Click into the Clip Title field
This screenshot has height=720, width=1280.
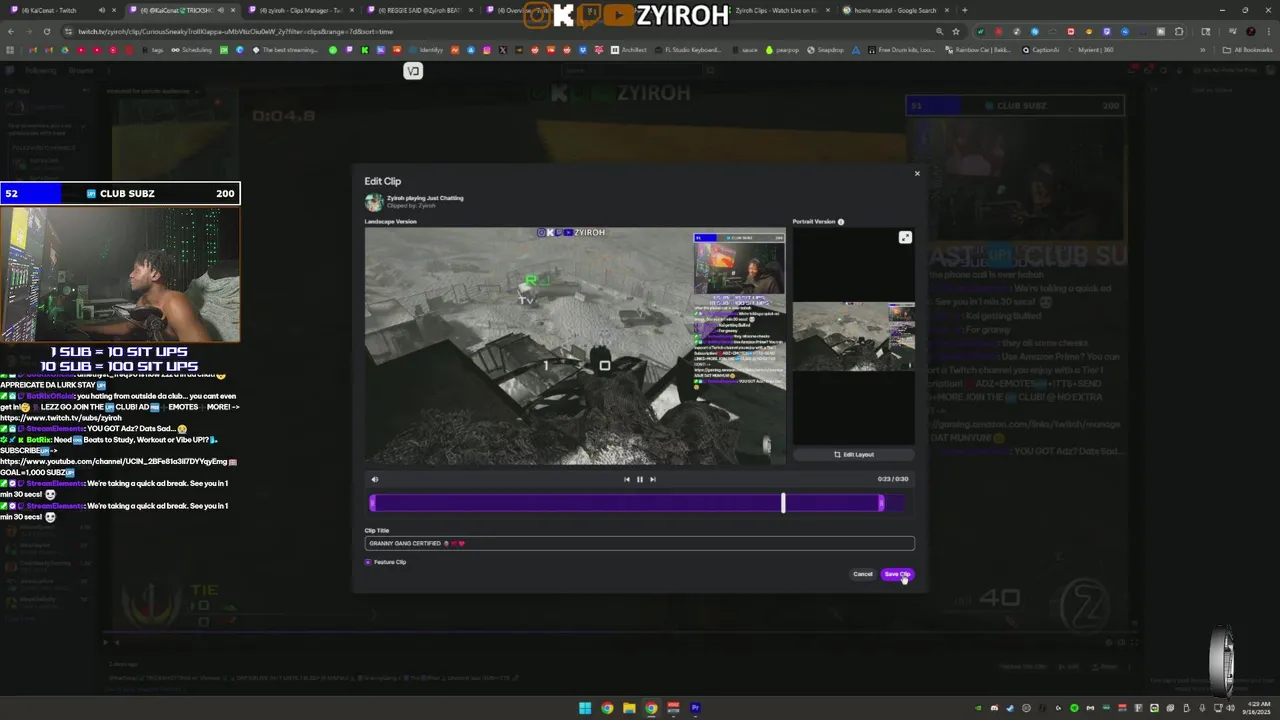[x=639, y=544]
